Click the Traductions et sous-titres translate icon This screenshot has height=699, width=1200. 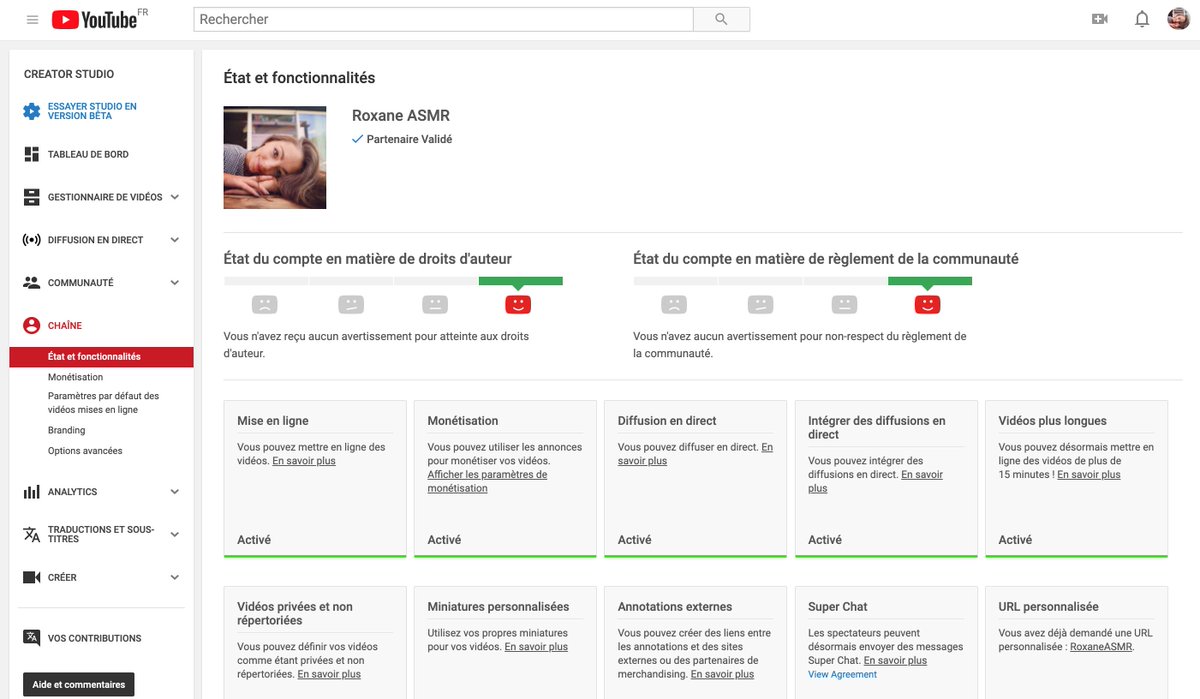31,534
